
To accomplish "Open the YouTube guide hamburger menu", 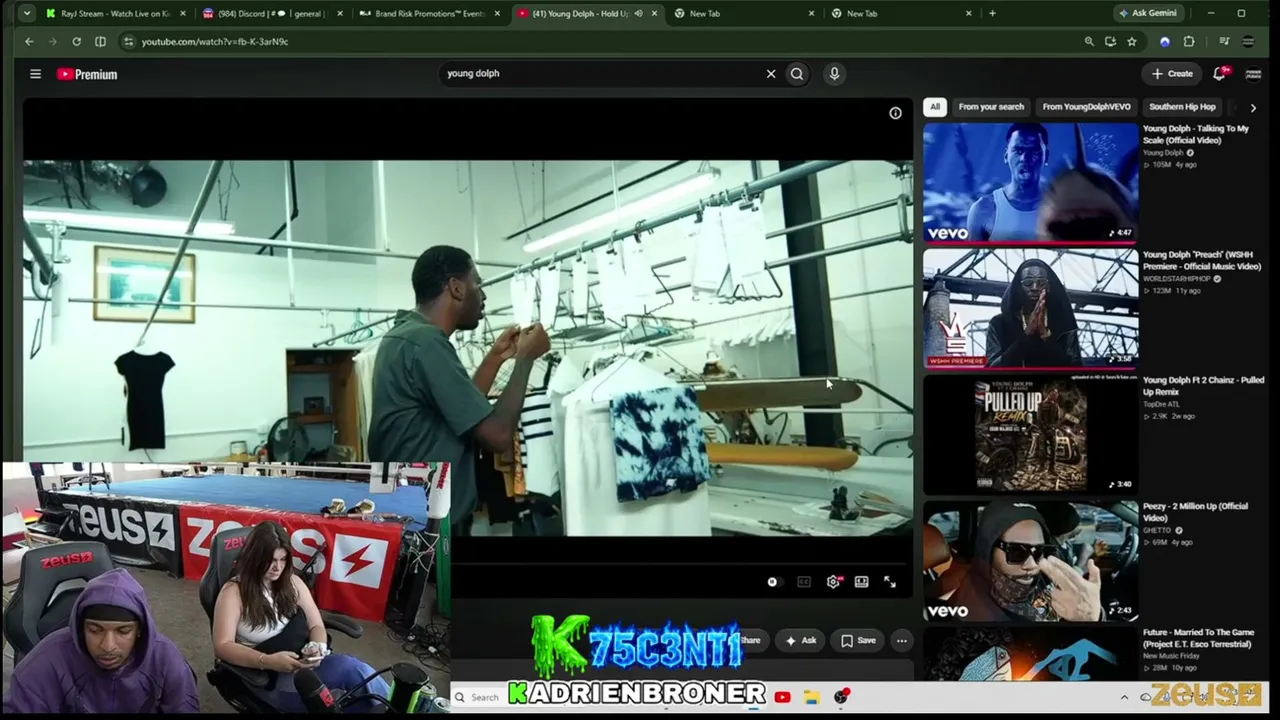I will click(x=35, y=74).
